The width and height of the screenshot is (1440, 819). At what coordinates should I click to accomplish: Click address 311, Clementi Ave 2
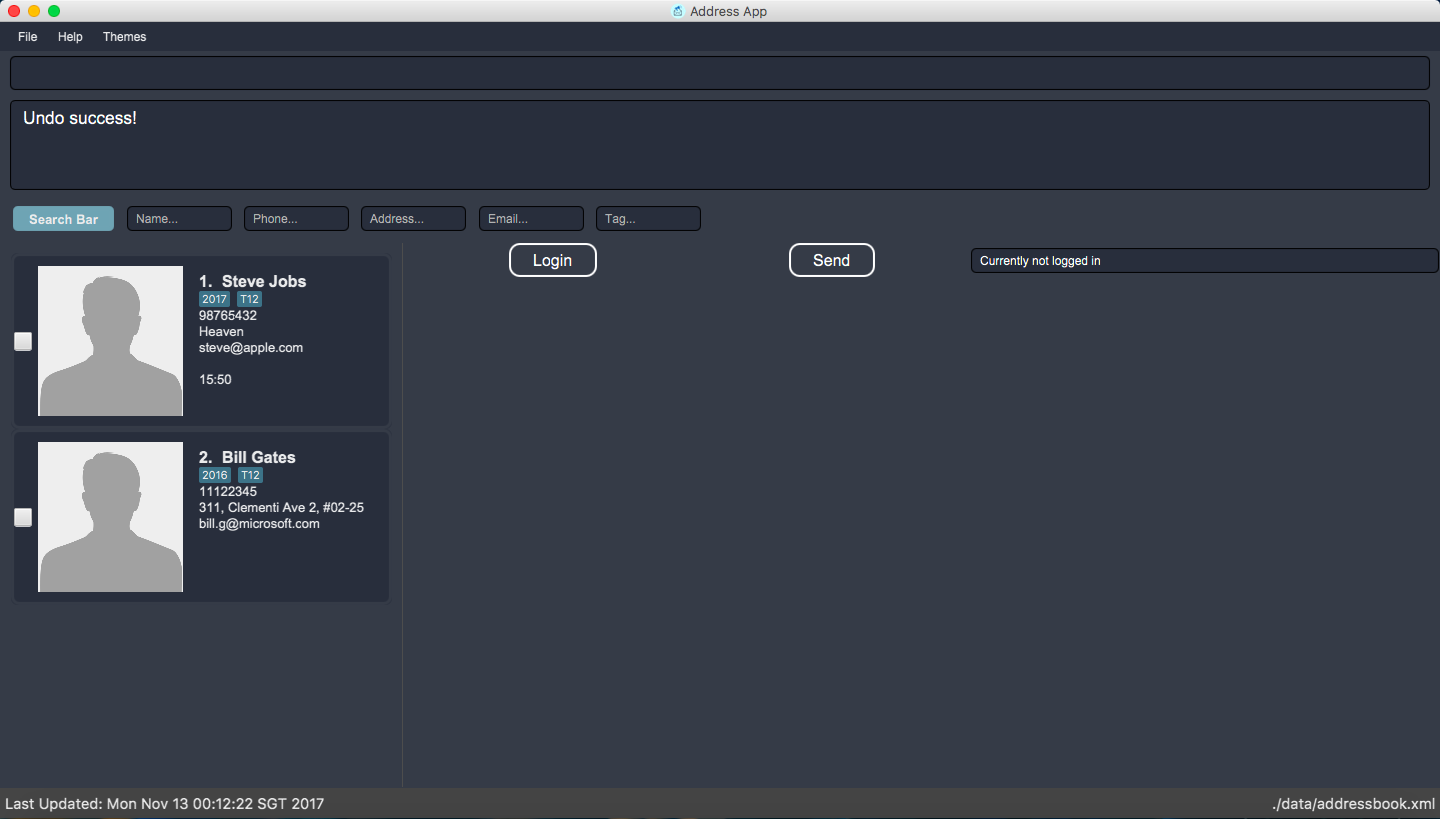tap(281, 508)
